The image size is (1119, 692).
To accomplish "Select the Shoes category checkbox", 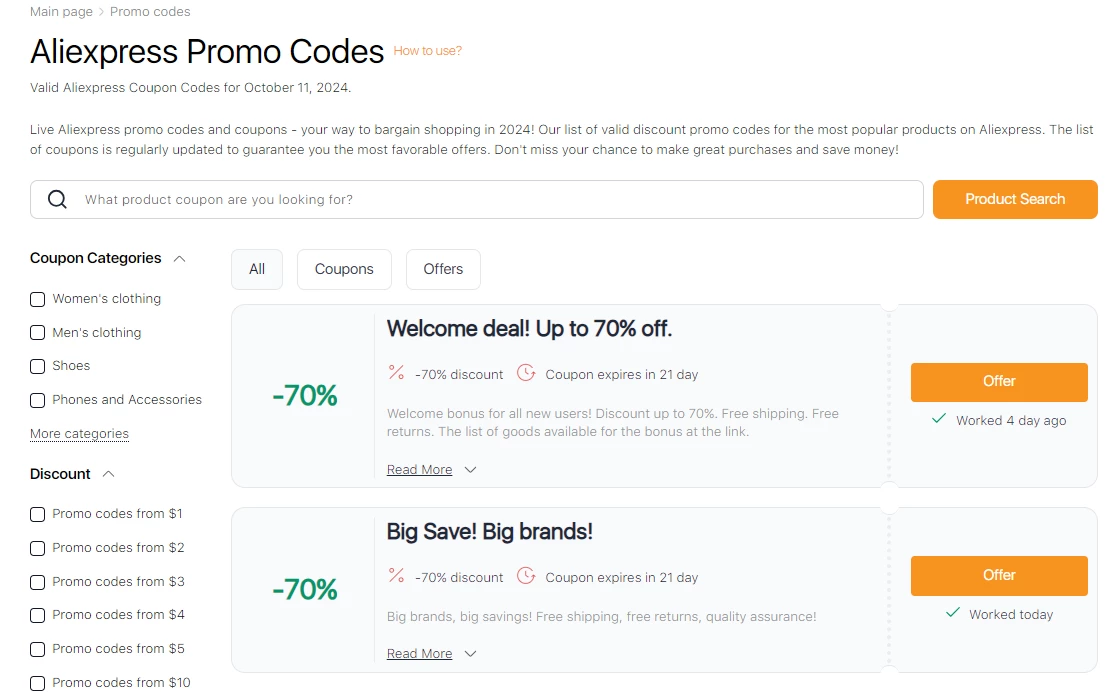I will click(38, 367).
